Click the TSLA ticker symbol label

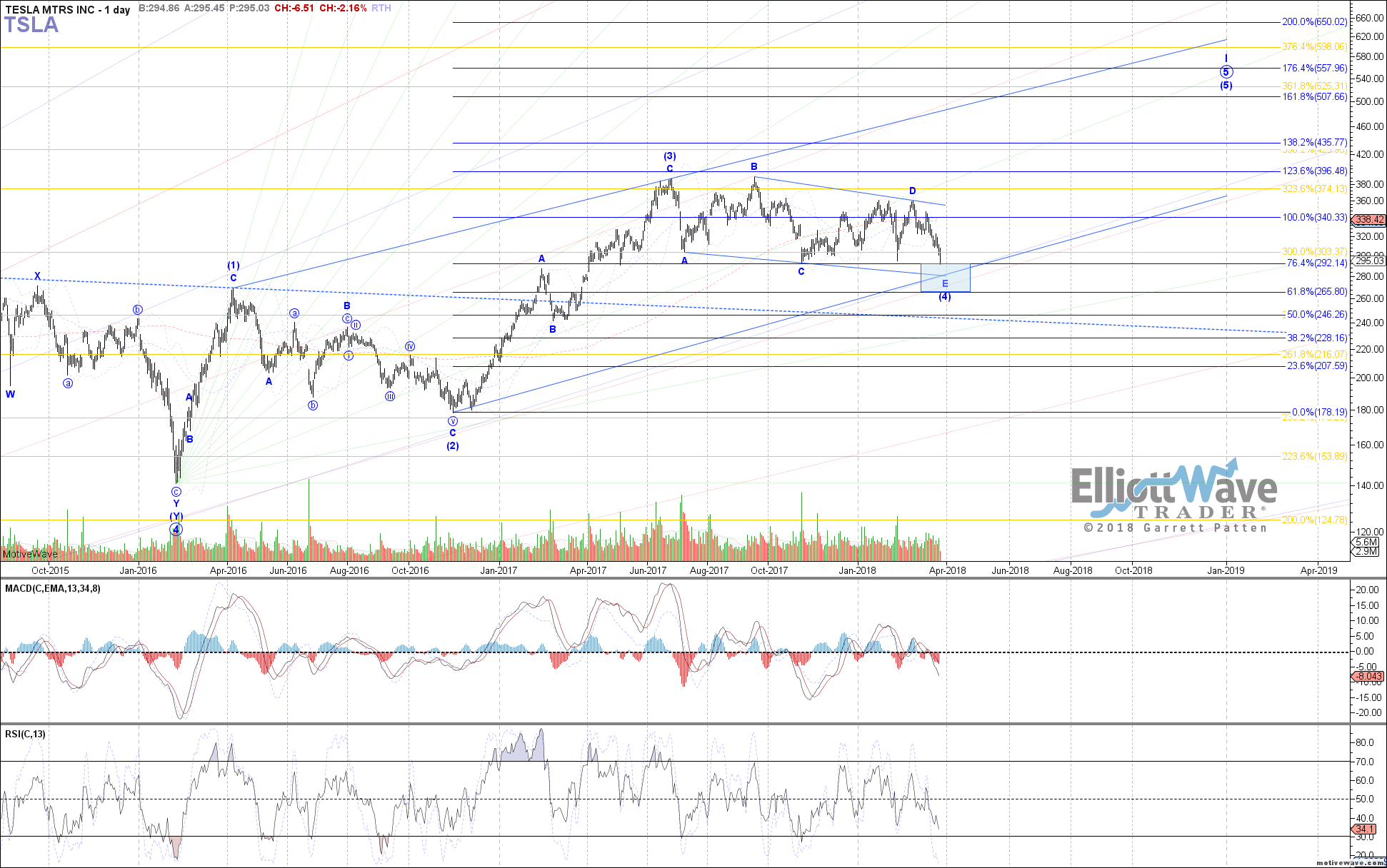click(x=31, y=25)
